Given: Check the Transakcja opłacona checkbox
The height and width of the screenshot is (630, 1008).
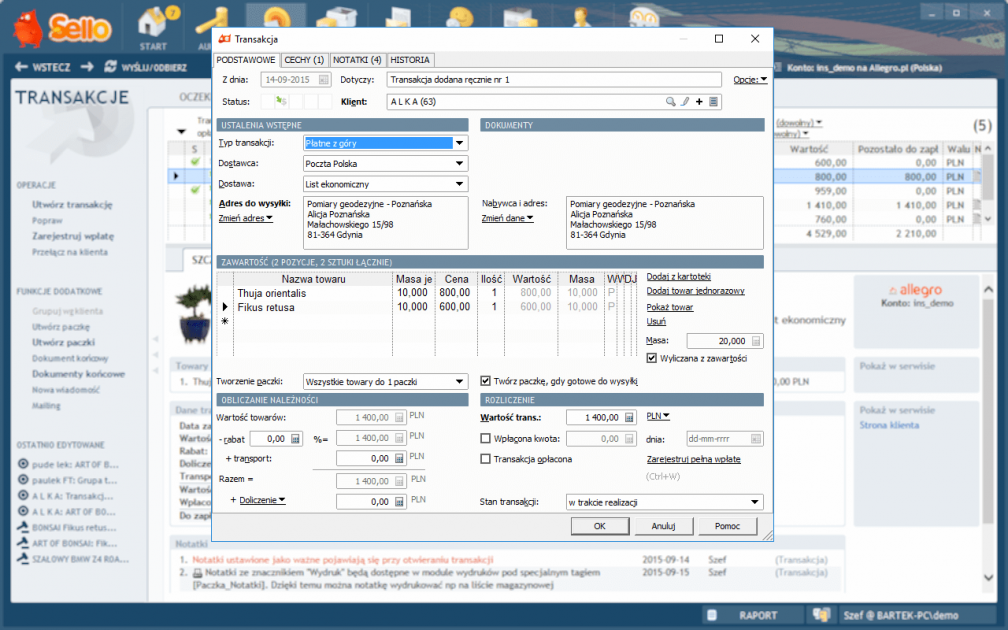Looking at the screenshot, I should 486,459.
